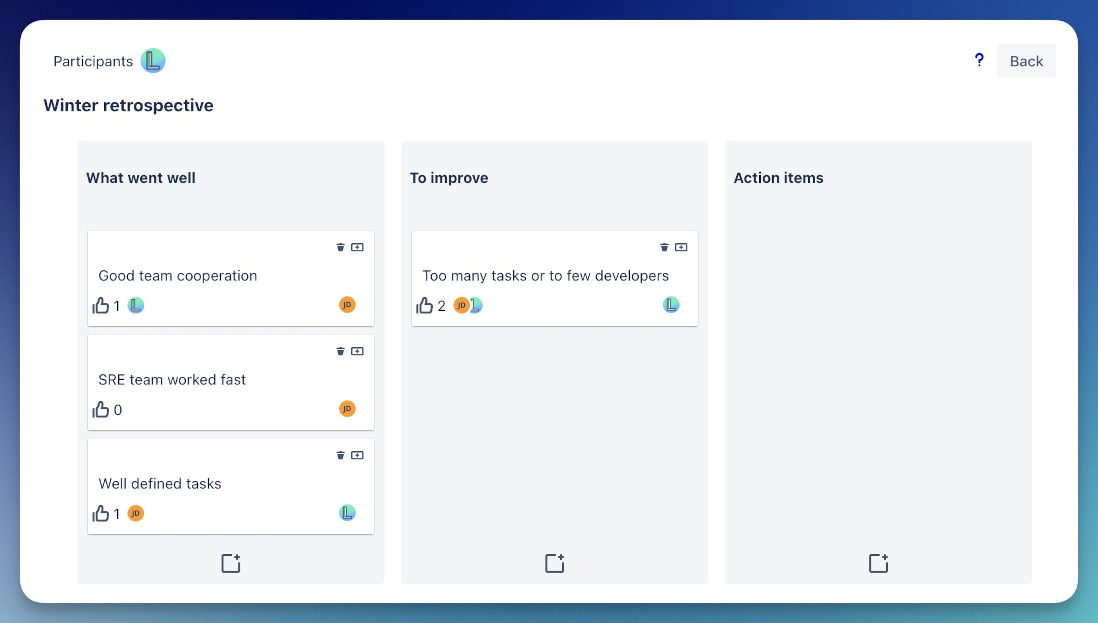
Task: Click JD author avatar on SRE team card
Action: [x=347, y=409]
